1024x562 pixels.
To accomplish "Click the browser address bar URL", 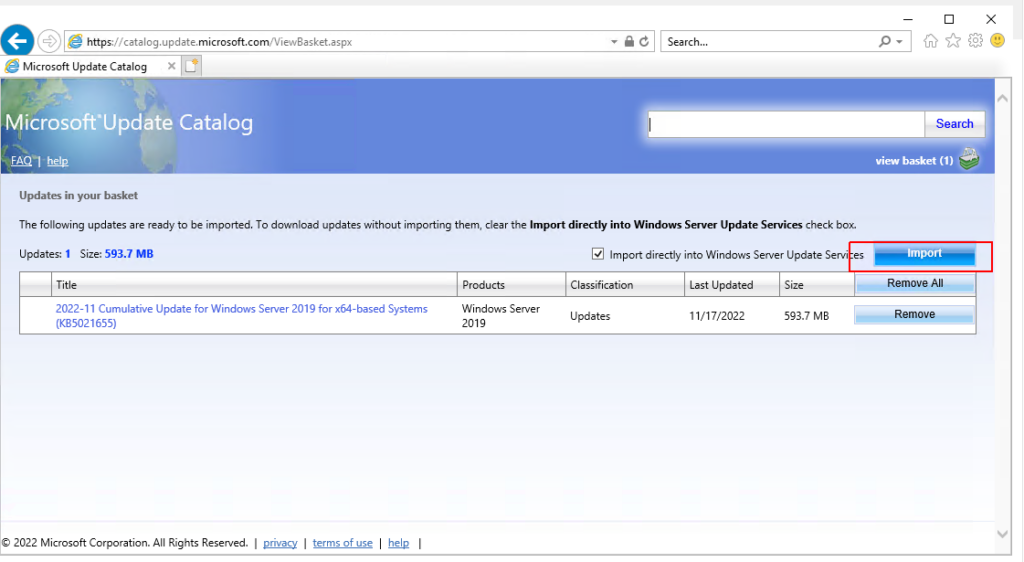I will 219,42.
